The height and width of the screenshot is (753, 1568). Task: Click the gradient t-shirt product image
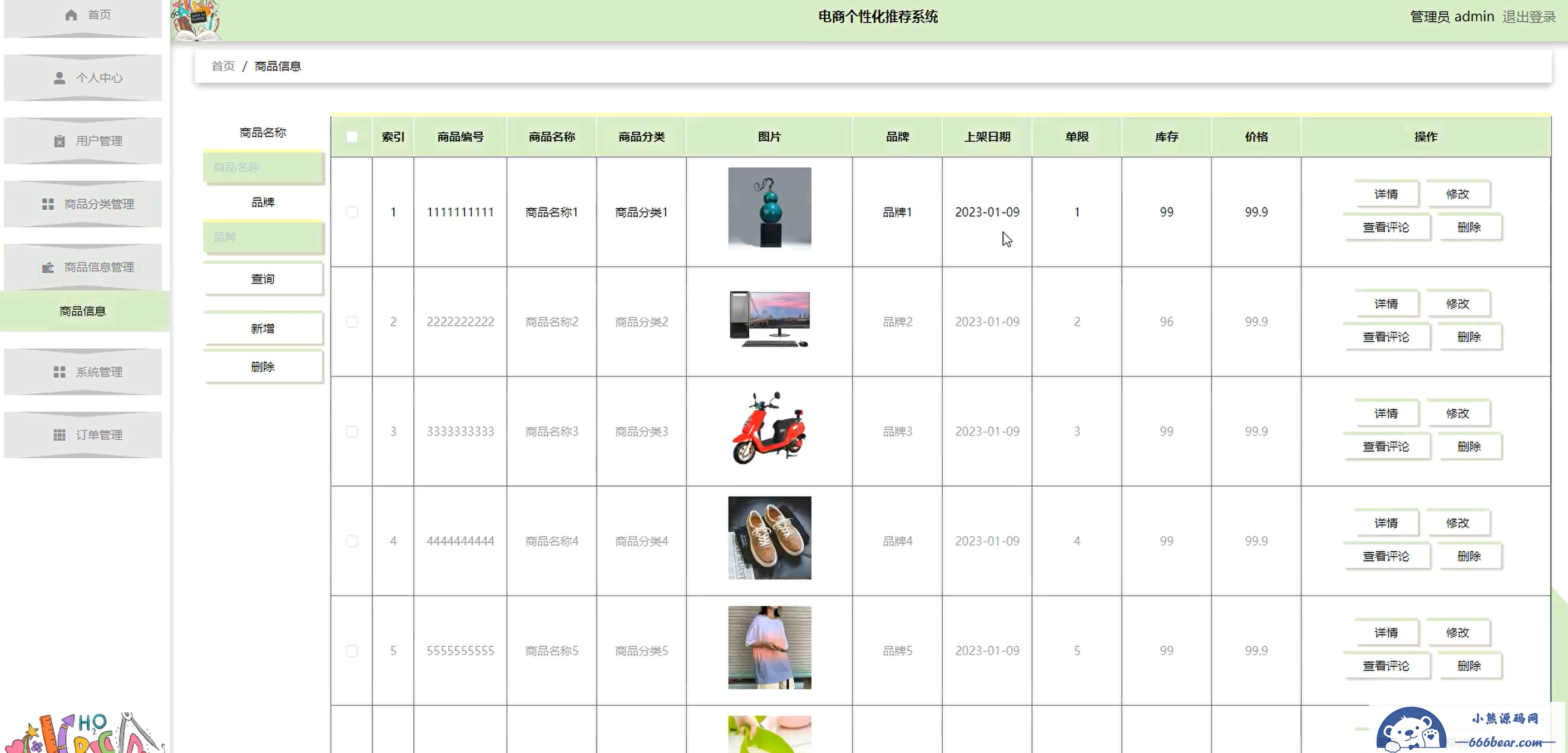click(769, 648)
